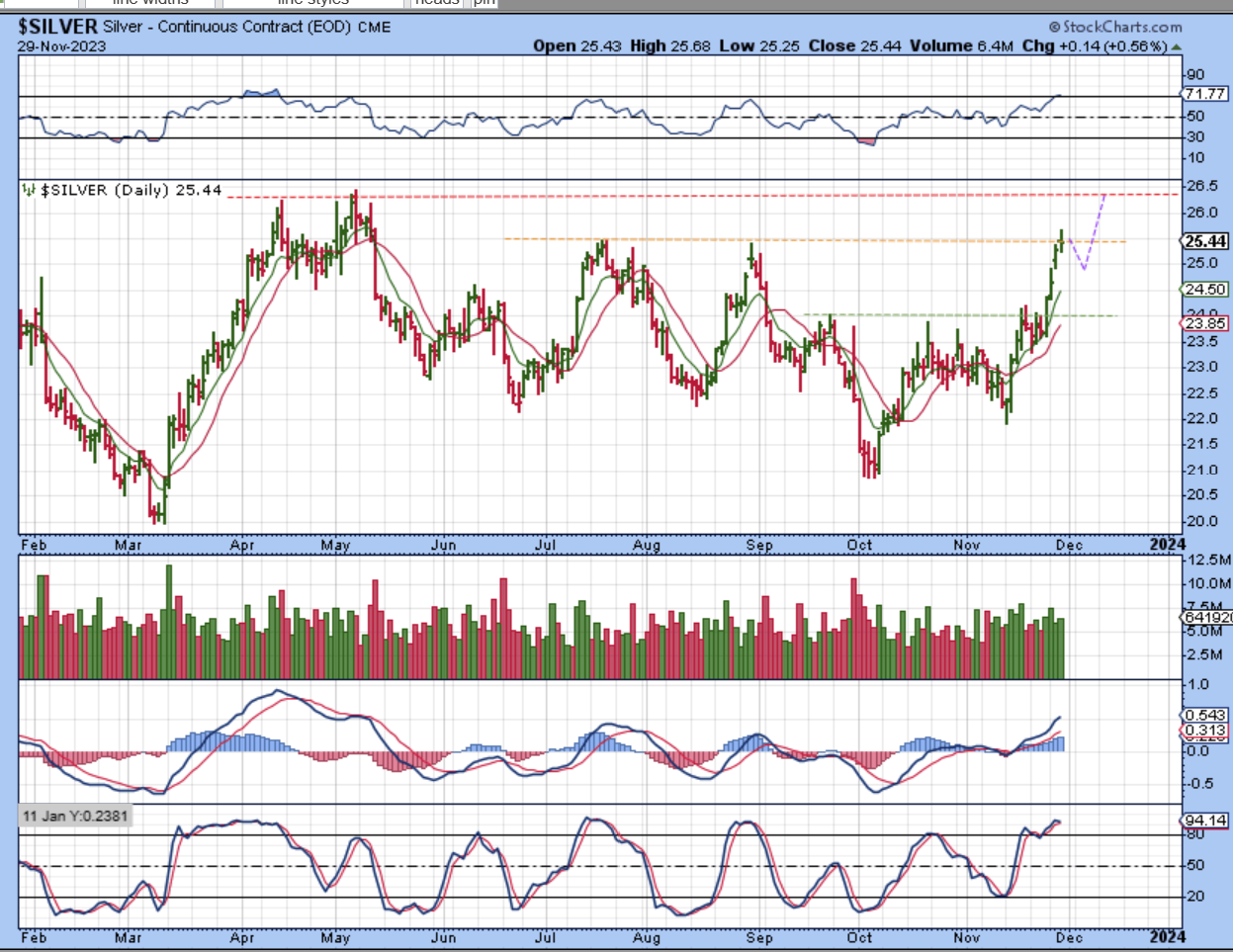This screenshot has width=1234, height=952.
Task: Click the 21.5 price axis label
Action: point(1200,444)
